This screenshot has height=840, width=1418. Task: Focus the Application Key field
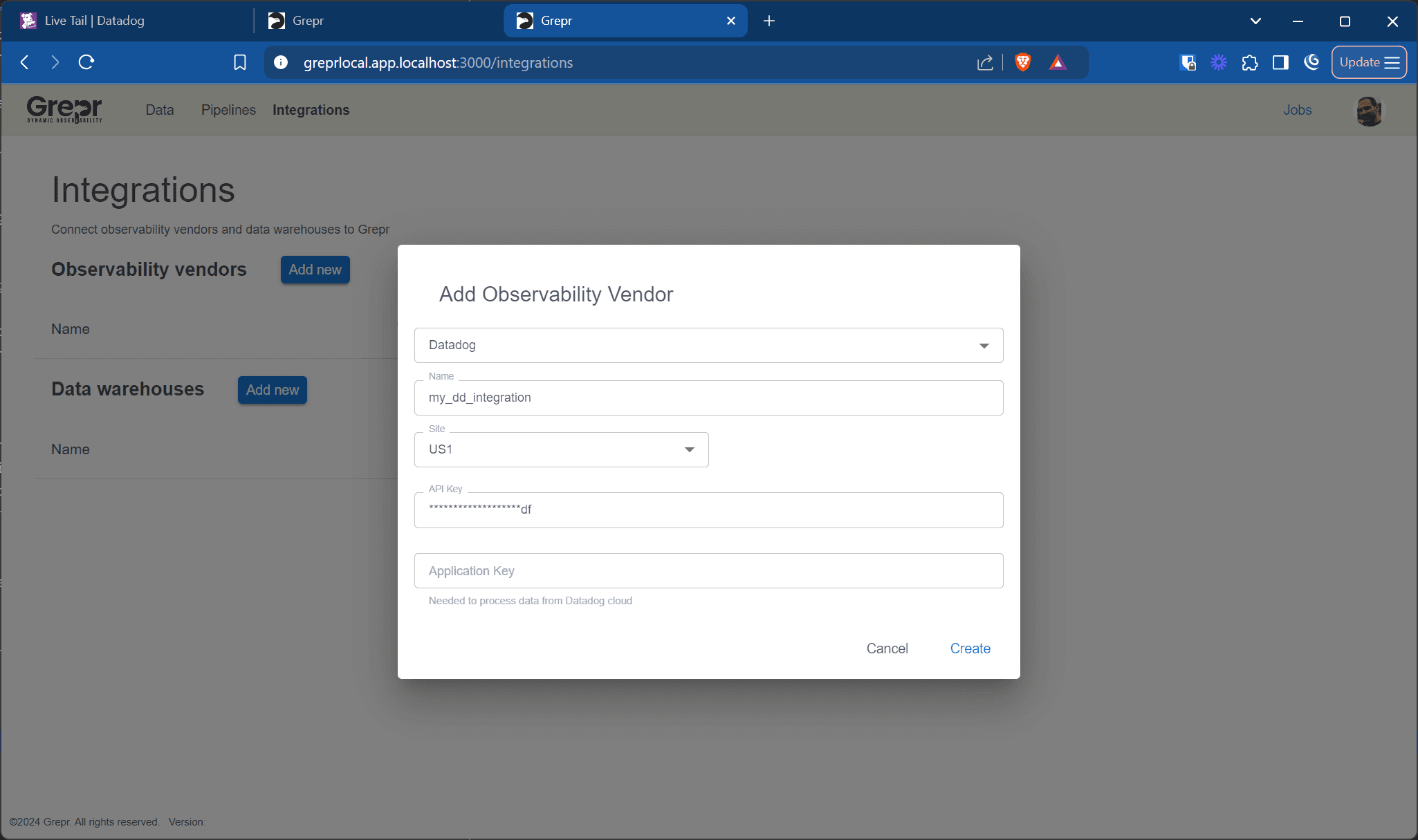pos(709,571)
